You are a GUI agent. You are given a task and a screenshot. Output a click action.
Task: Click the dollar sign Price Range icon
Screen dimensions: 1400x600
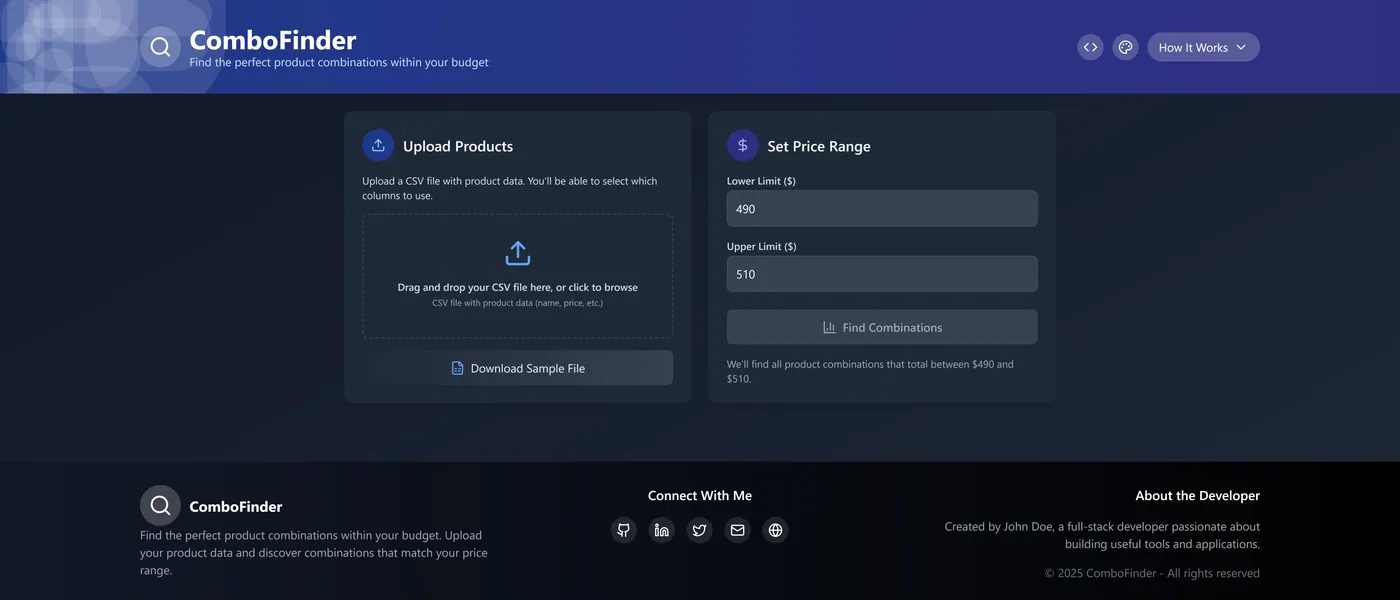coord(742,145)
